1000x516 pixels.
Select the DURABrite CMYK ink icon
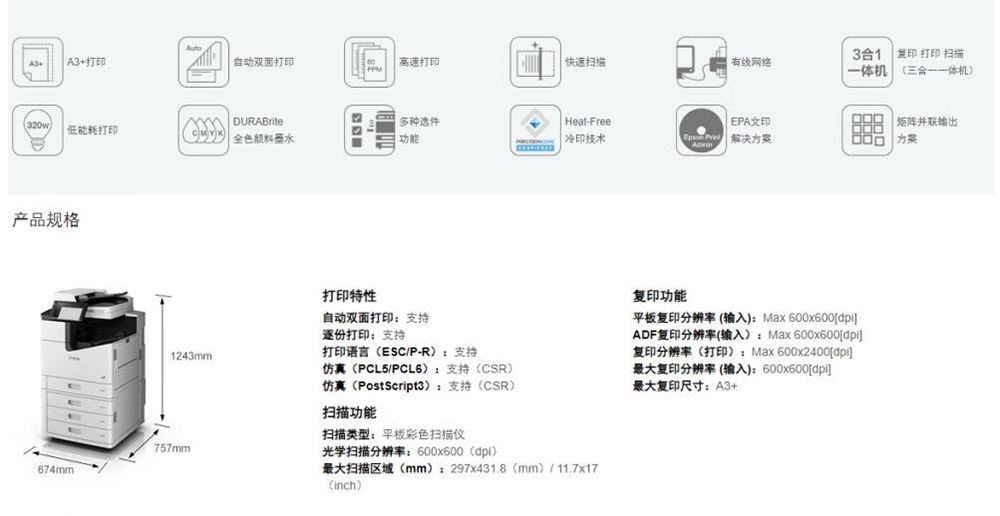click(x=203, y=130)
